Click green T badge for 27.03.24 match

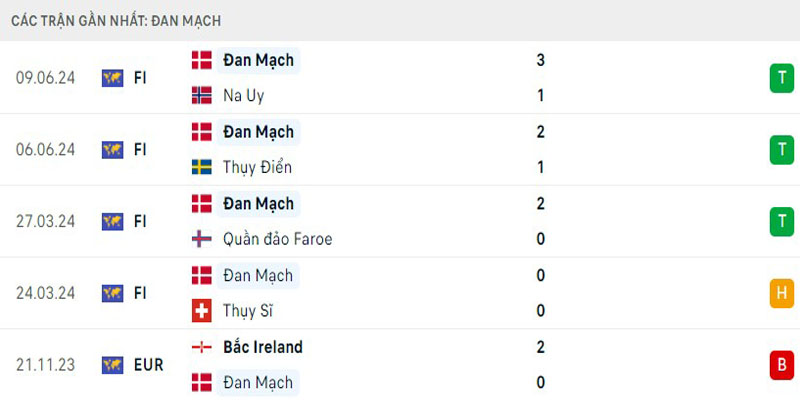click(780, 221)
